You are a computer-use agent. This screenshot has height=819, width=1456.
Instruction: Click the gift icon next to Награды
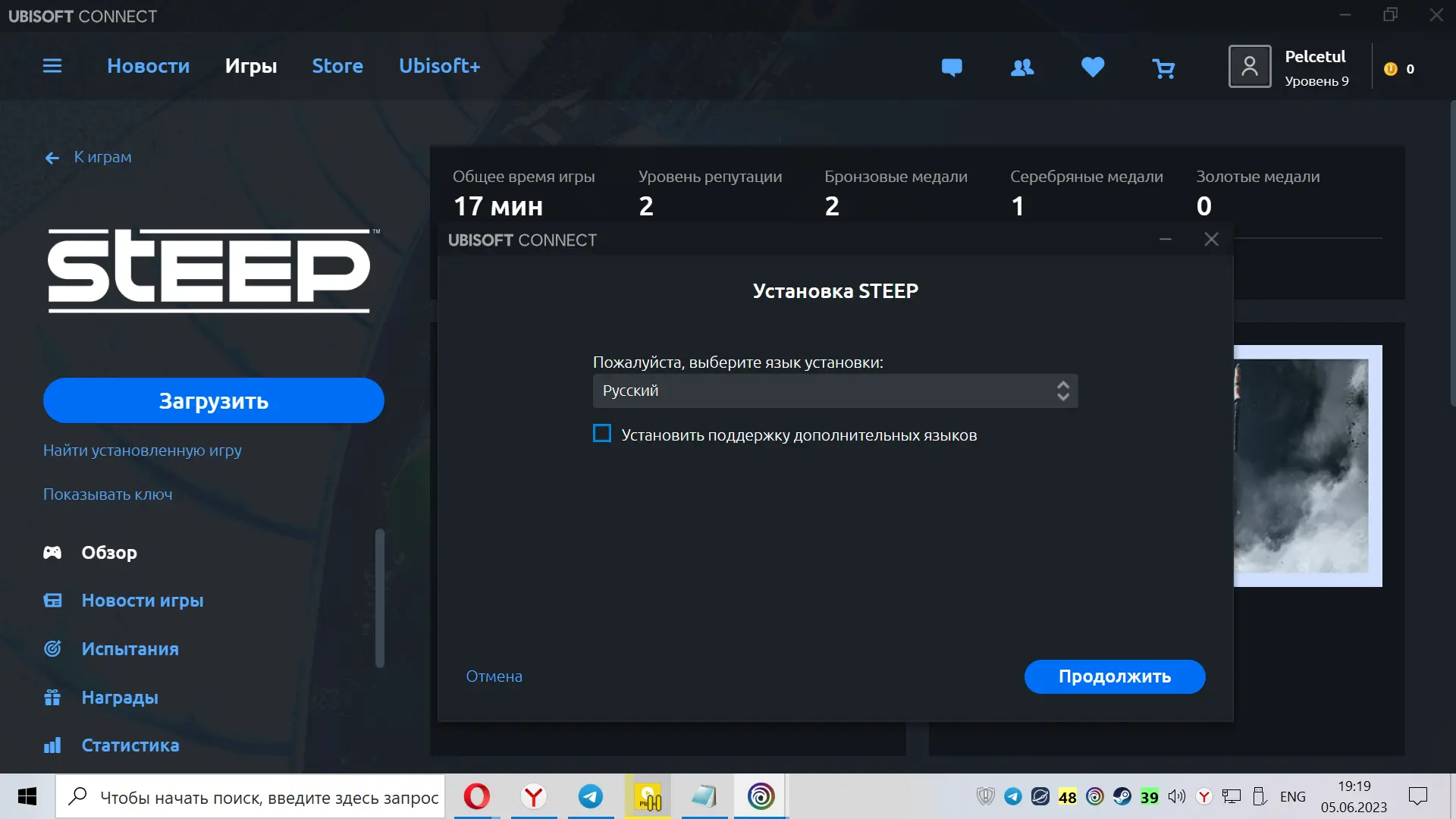[x=52, y=697]
